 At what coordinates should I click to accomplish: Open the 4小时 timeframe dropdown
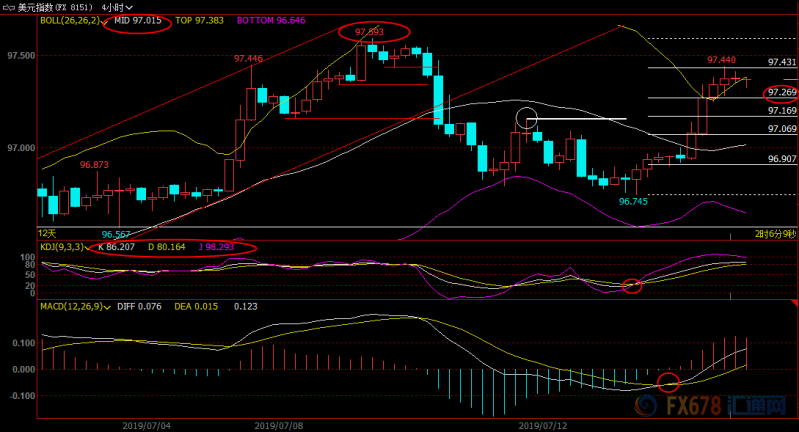click(x=117, y=7)
